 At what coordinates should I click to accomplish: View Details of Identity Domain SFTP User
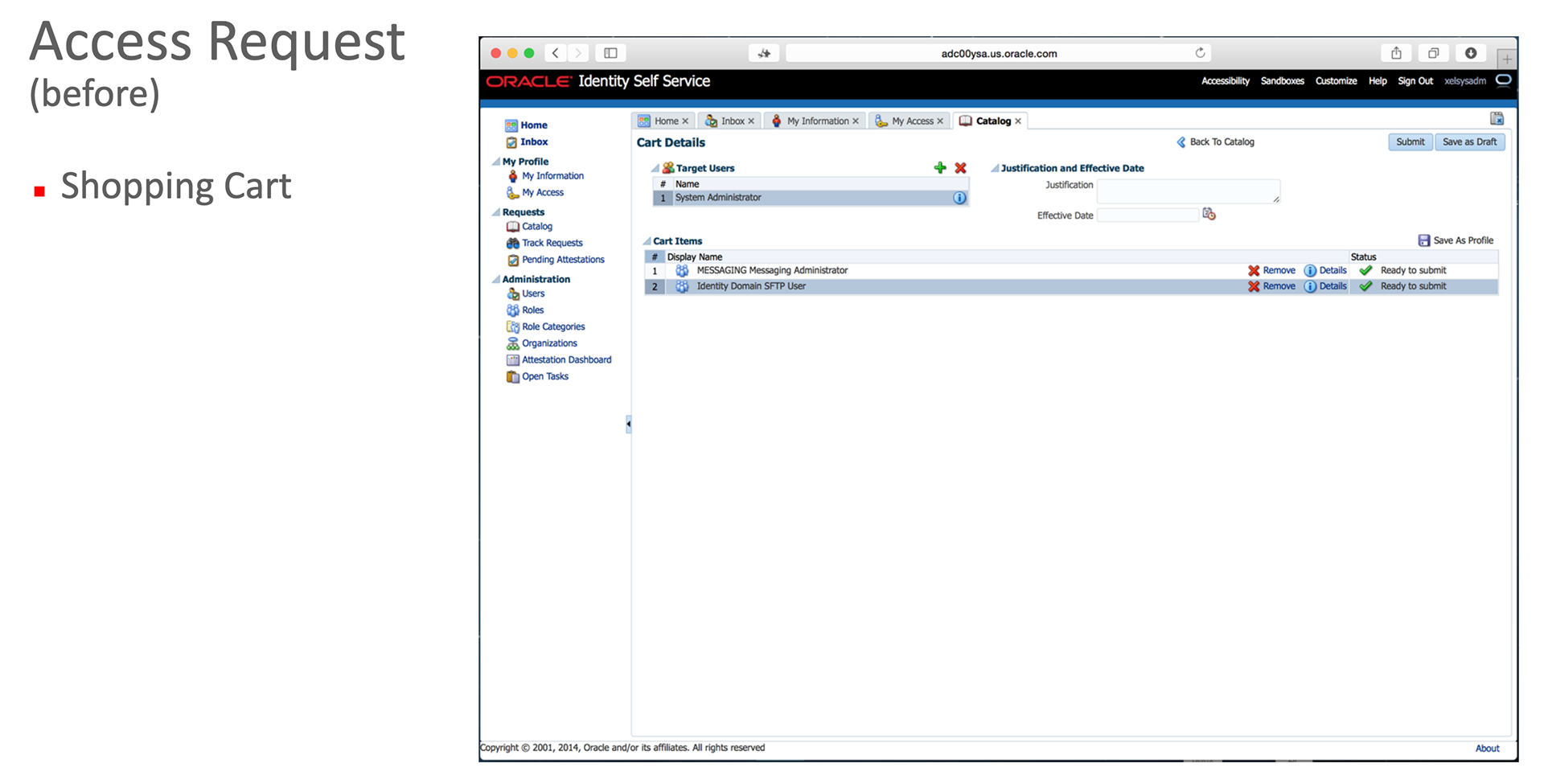(x=1325, y=286)
